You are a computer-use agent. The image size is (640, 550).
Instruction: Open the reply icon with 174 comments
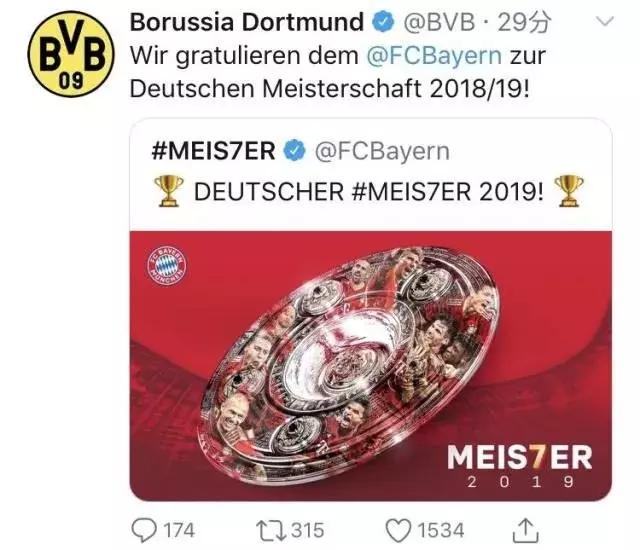[144, 530]
